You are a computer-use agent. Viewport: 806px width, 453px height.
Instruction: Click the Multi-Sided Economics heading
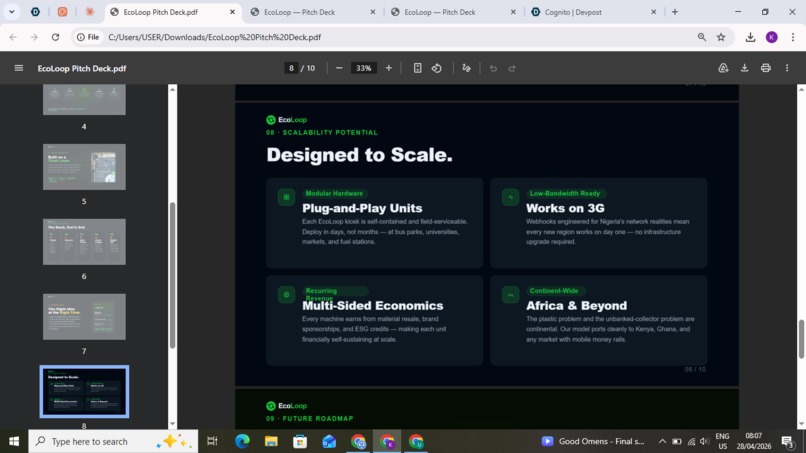[x=373, y=305]
